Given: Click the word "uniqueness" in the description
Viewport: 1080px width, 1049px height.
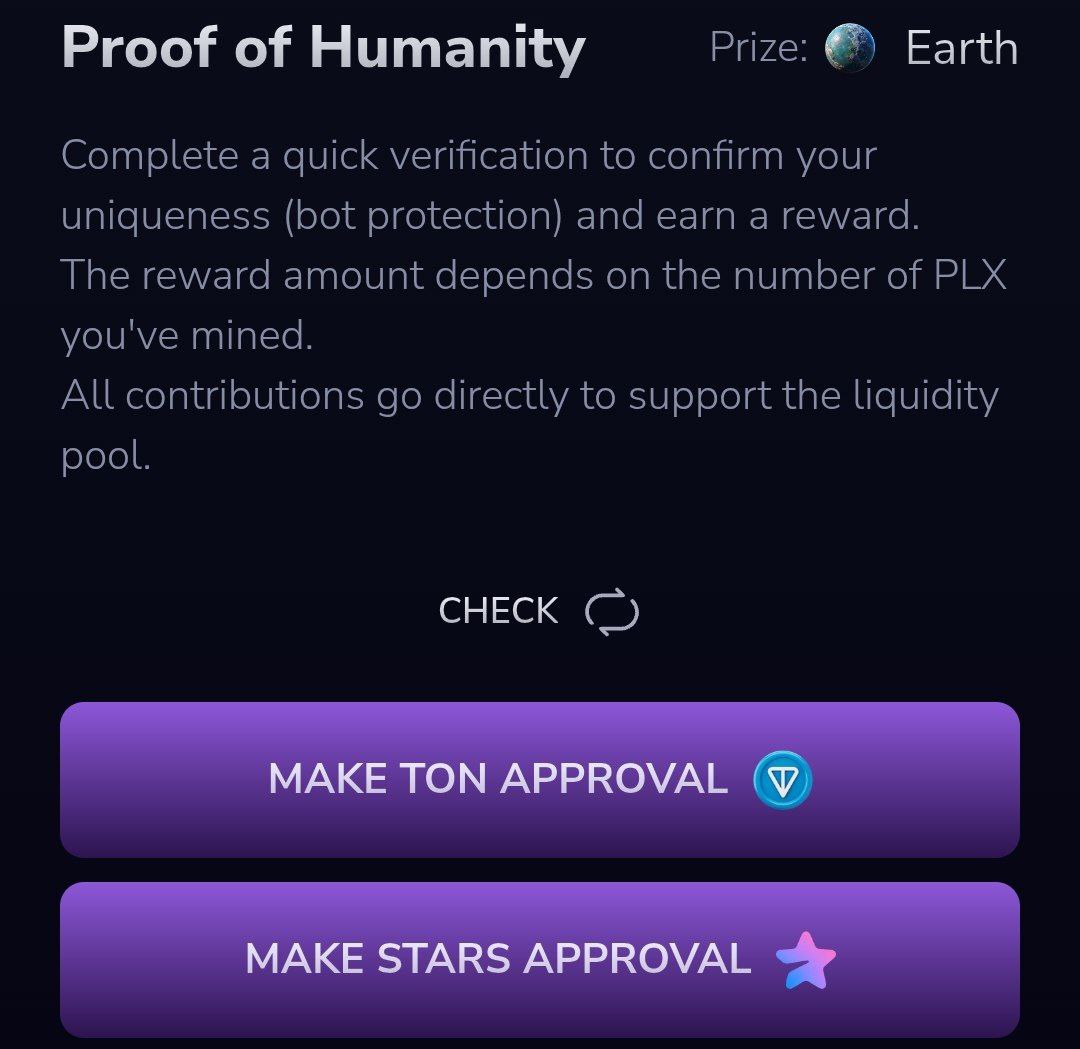Looking at the screenshot, I should pyautogui.click(x=165, y=217).
